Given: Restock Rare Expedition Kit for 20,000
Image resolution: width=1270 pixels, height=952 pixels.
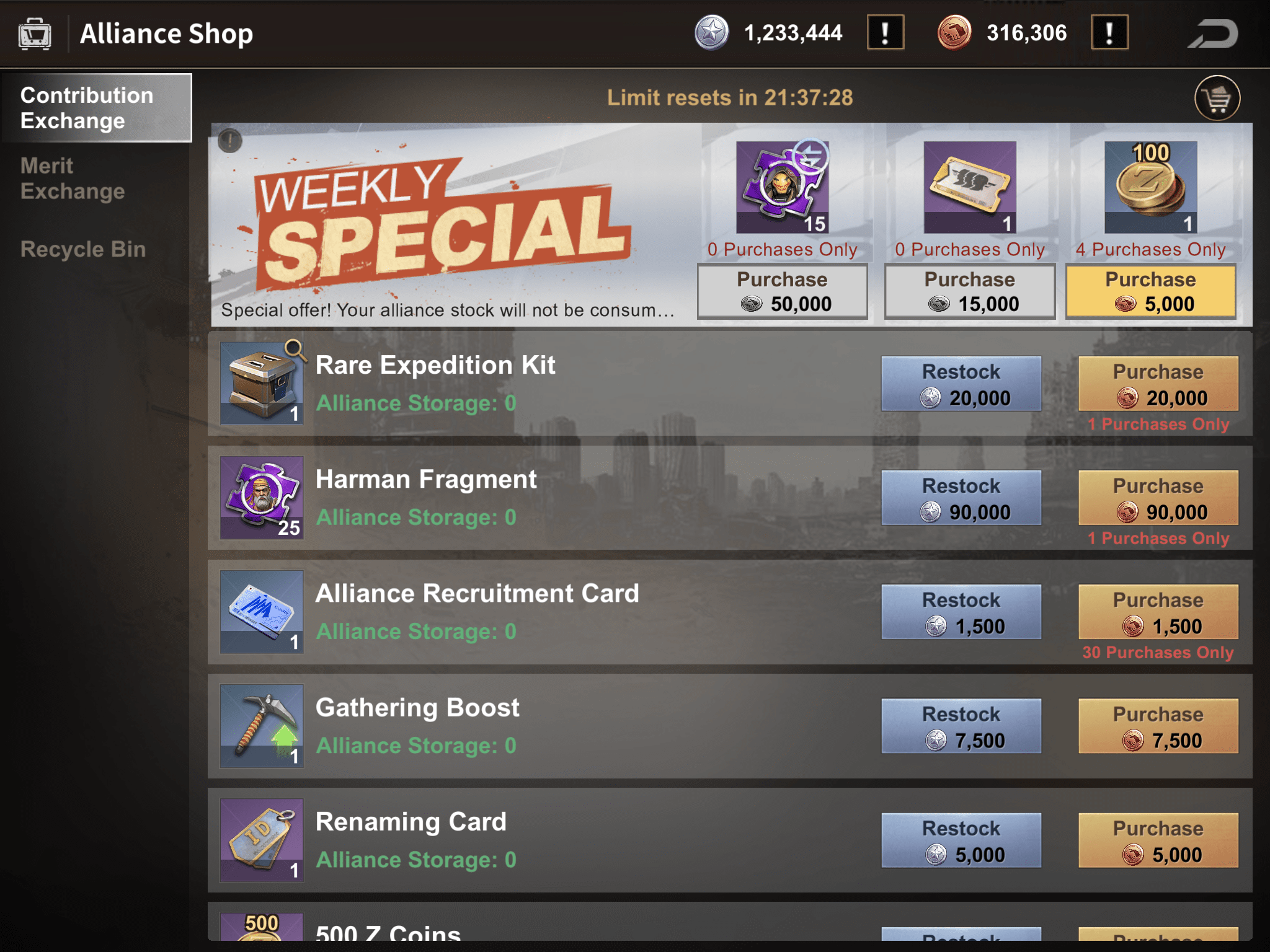Looking at the screenshot, I should (x=961, y=384).
